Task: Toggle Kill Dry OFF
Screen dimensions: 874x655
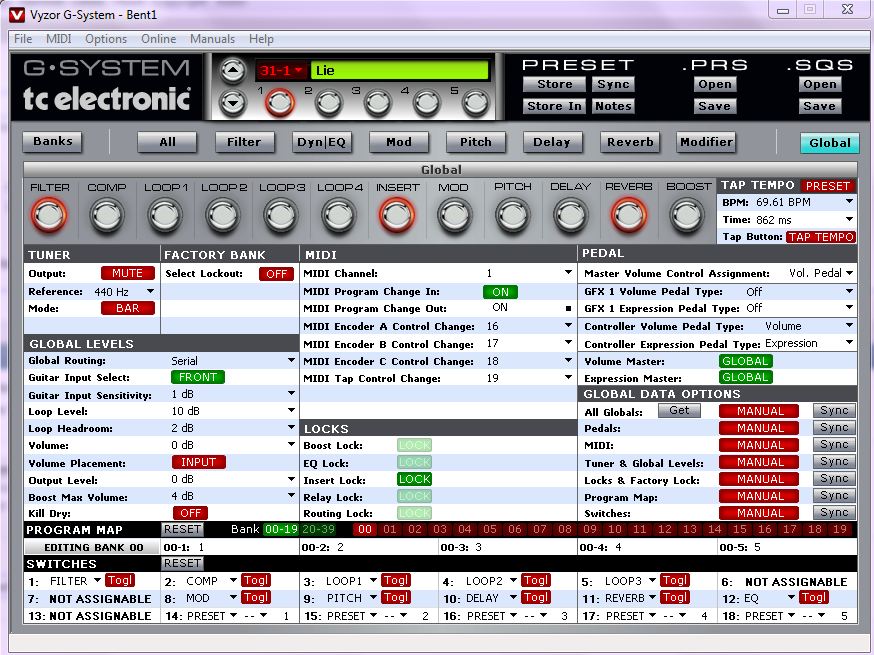Action: [191, 513]
